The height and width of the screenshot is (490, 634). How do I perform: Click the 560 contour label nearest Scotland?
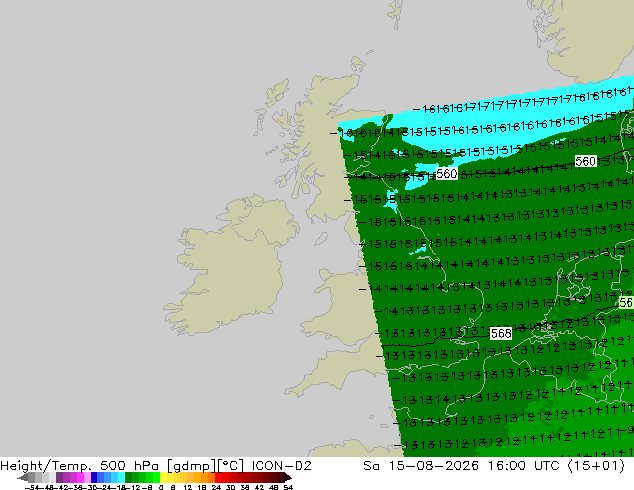click(x=447, y=174)
